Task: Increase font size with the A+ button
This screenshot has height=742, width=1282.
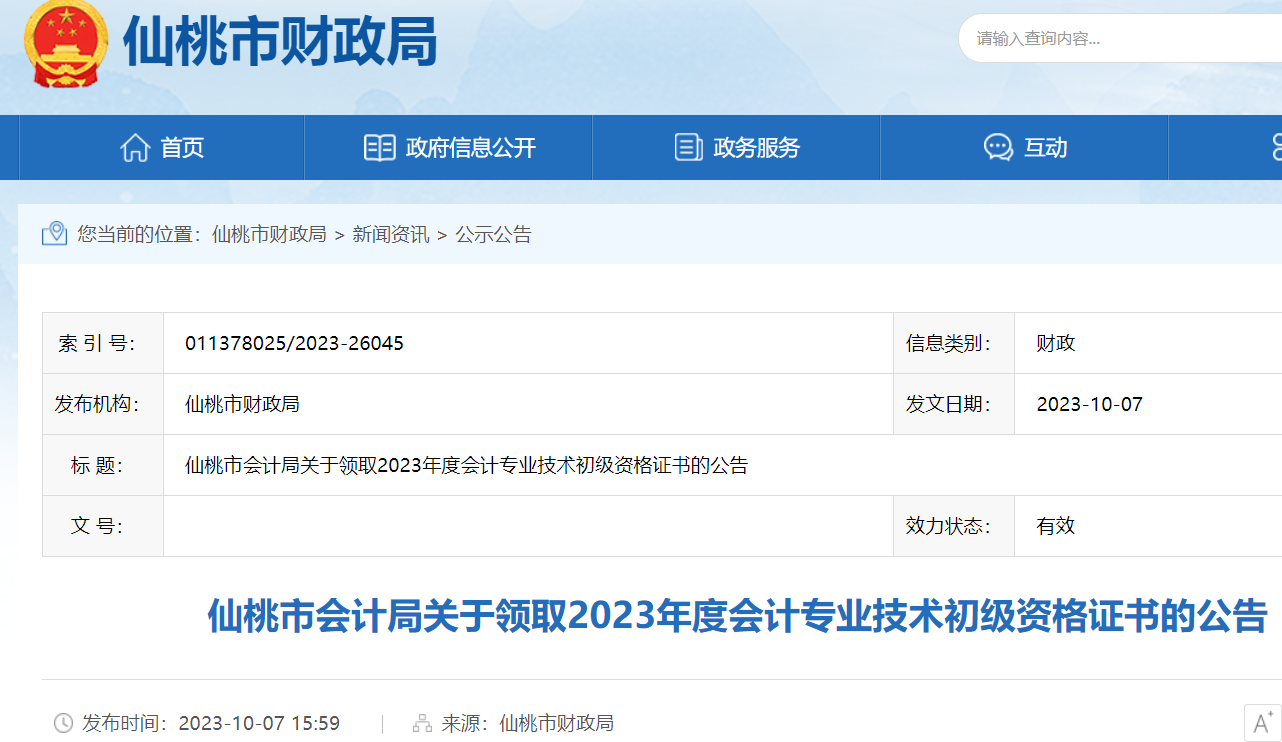Action: pyautogui.click(x=1262, y=723)
